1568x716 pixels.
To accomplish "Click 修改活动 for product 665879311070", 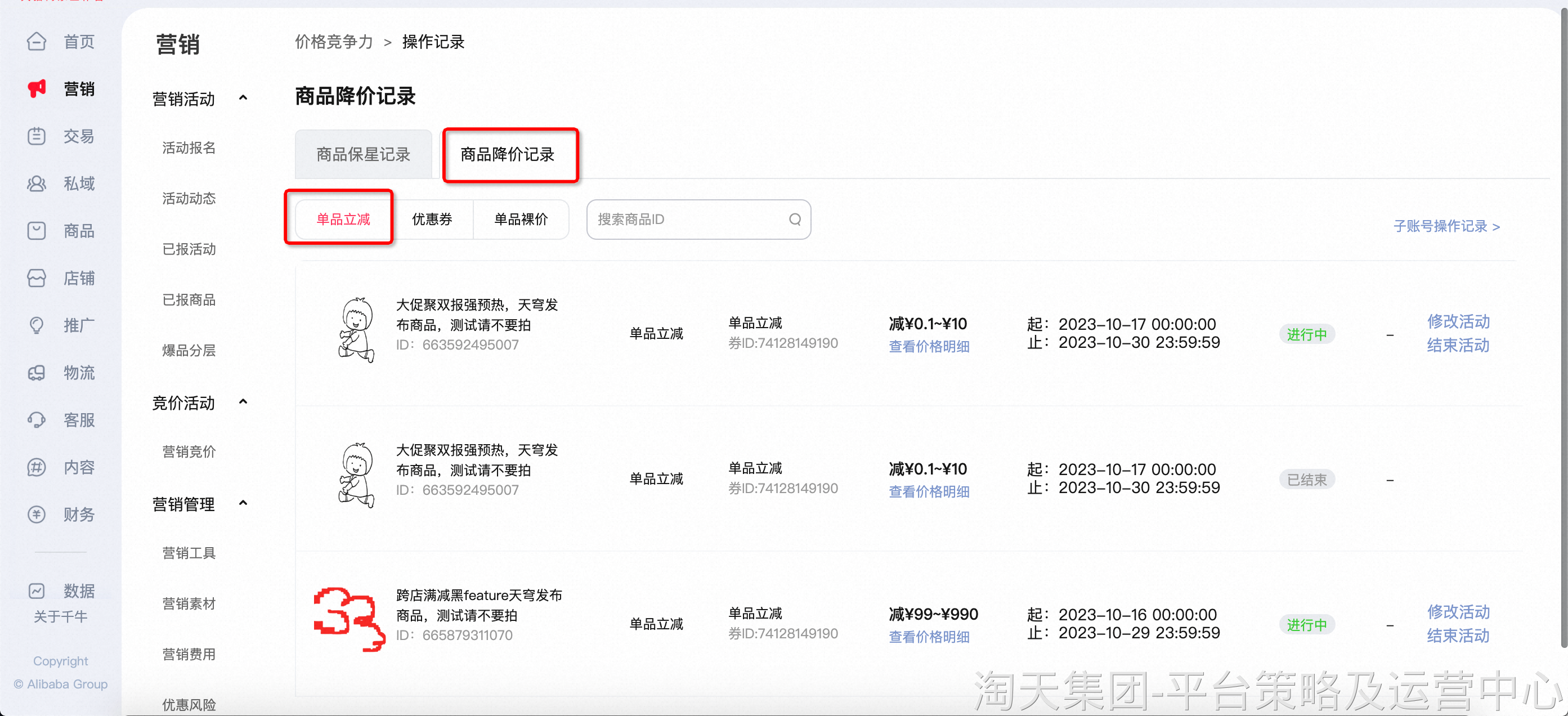I will [1458, 612].
